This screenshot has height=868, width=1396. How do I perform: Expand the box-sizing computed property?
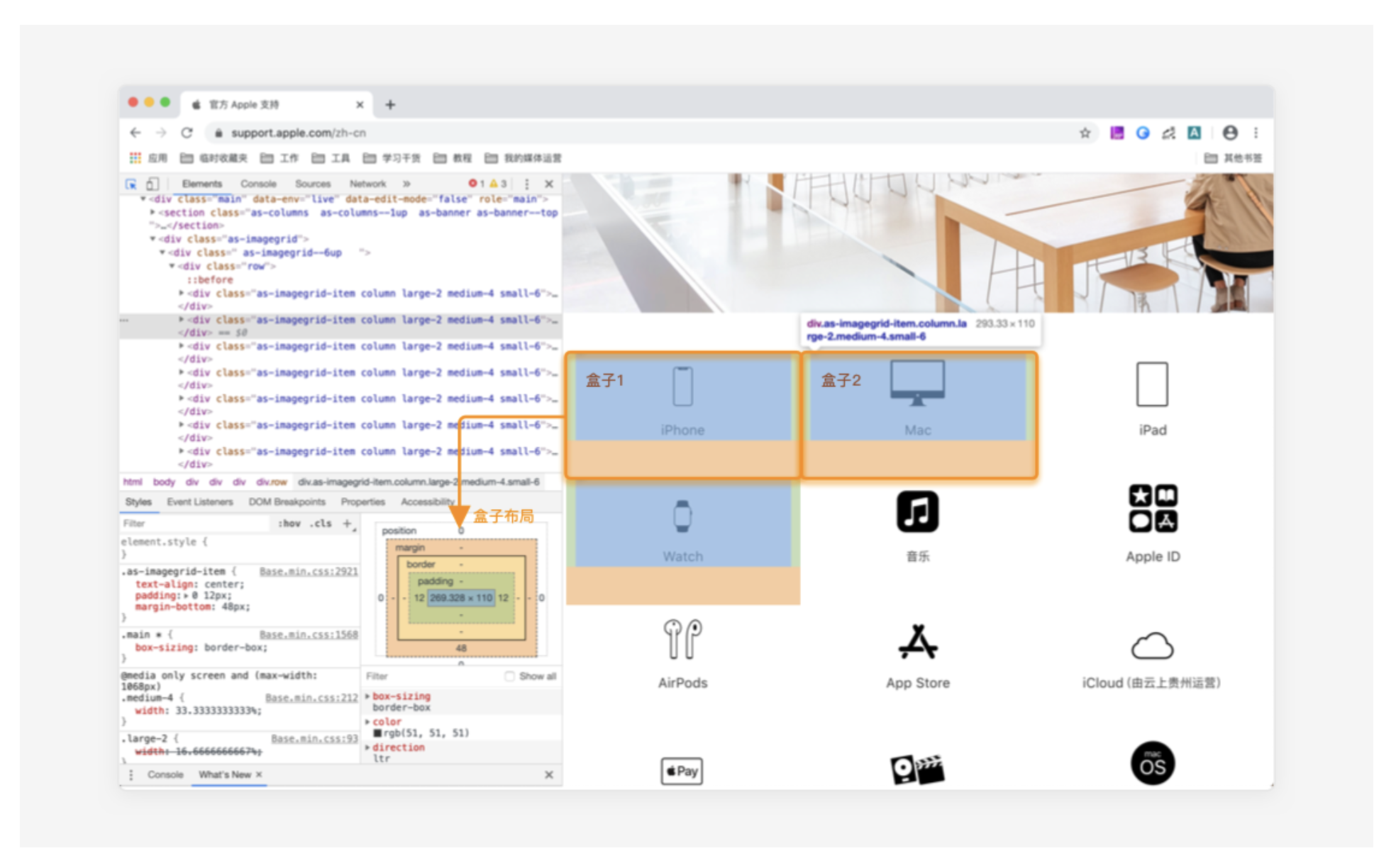click(x=367, y=696)
